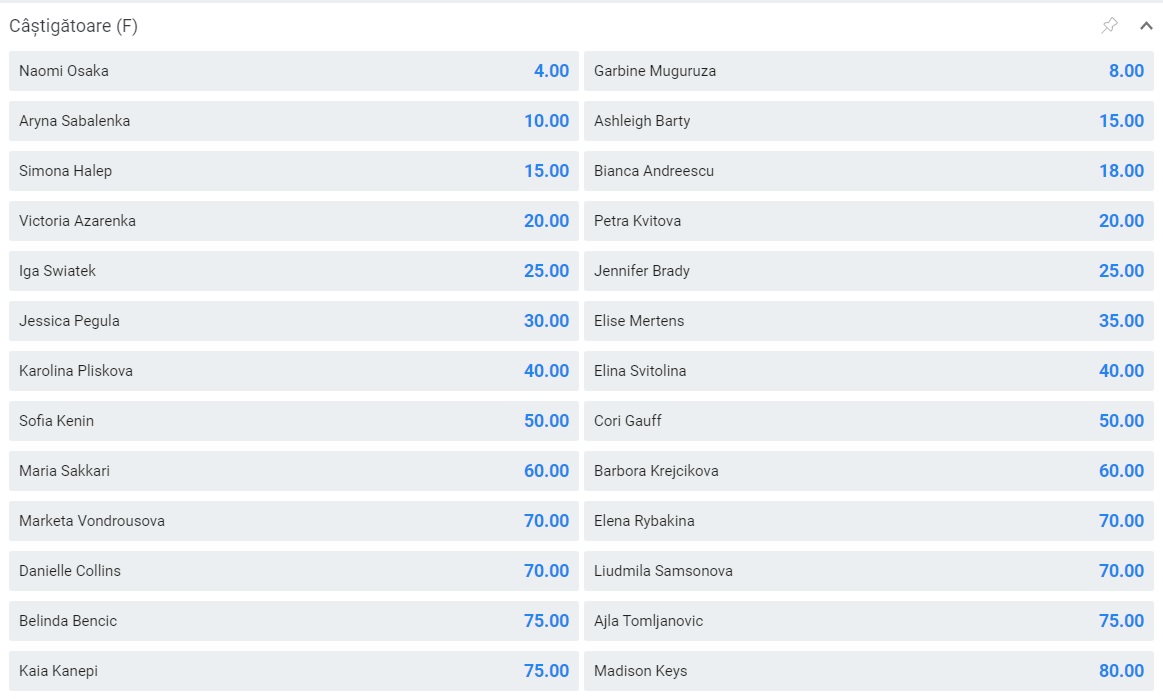Select Maria Sakkari odds 60.00
The height and width of the screenshot is (699, 1163).
pyautogui.click(x=293, y=471)
